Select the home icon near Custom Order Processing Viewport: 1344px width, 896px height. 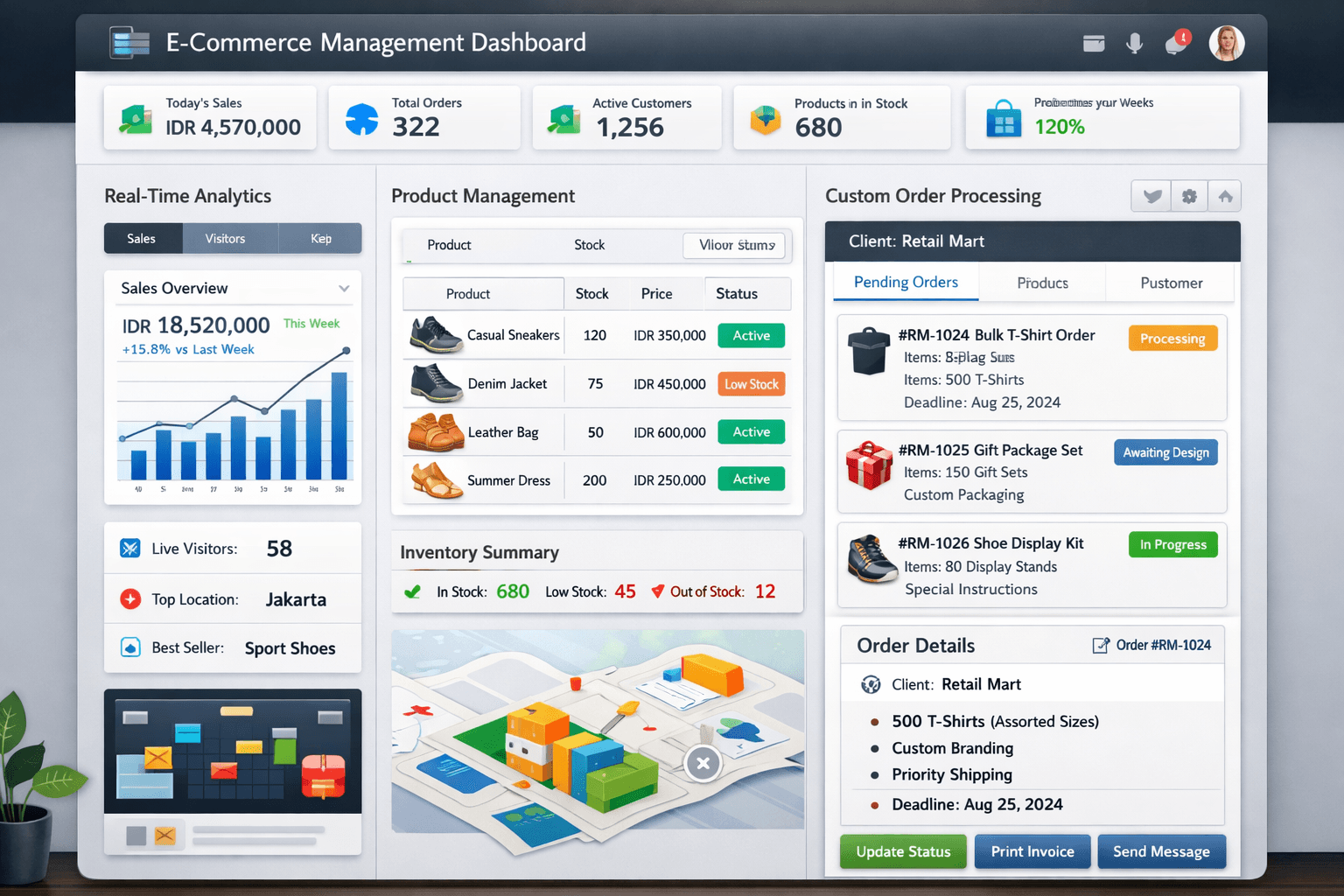(x=1225, y=195)
